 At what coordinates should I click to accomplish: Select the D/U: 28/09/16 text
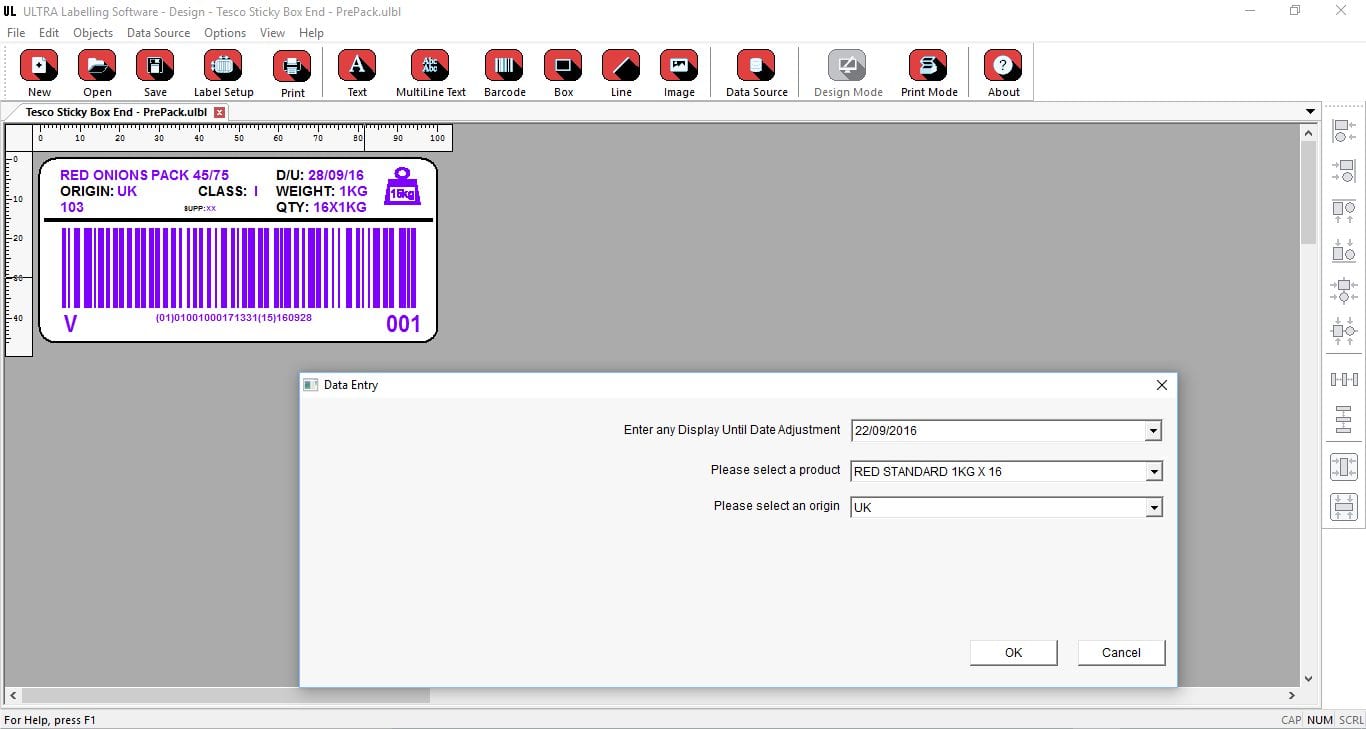point(320,175)
